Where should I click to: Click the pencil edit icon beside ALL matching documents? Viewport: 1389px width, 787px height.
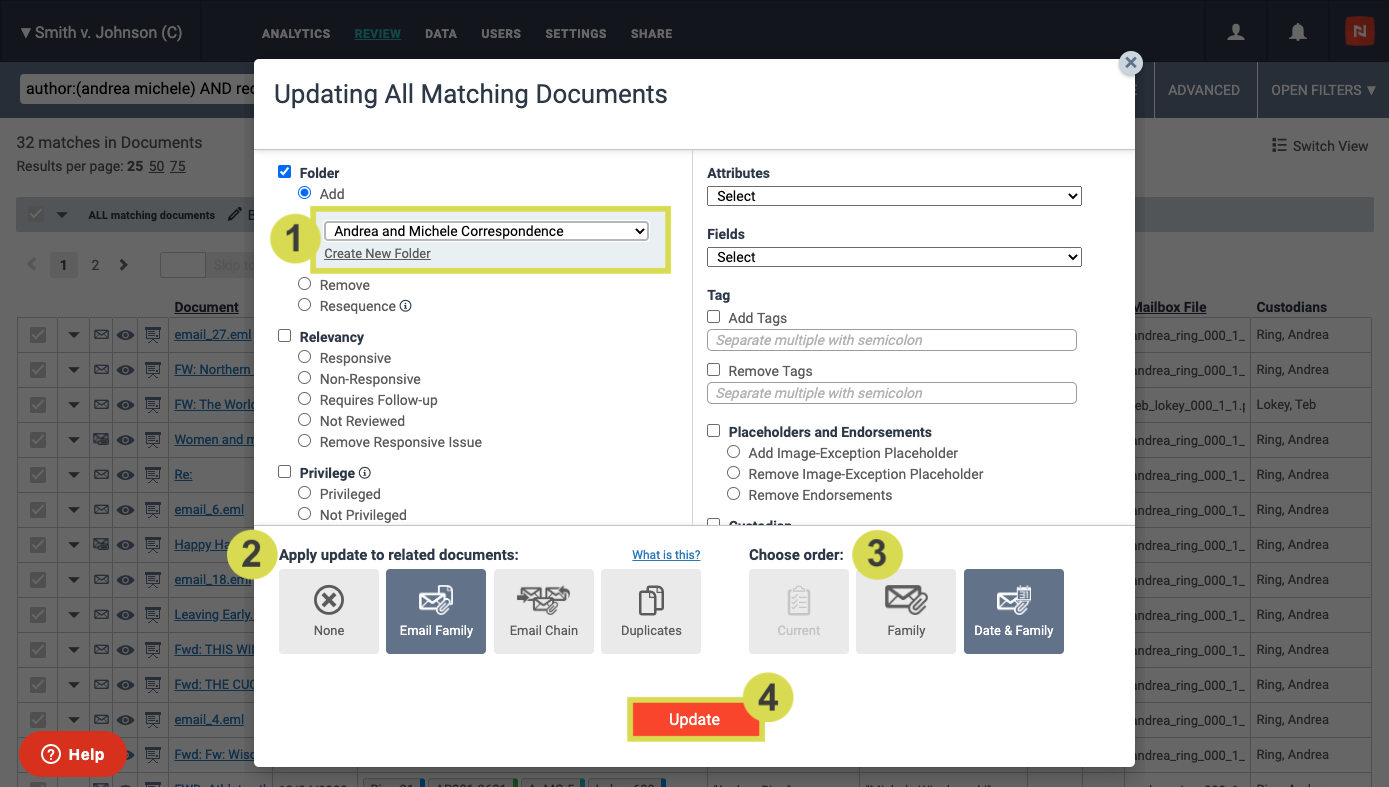coord(235,214)
